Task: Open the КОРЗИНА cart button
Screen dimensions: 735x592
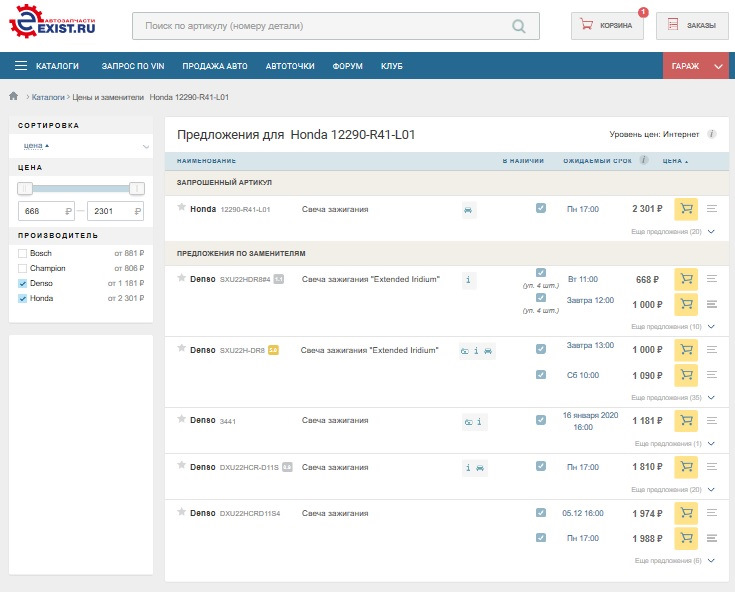Action: pos(607,26)
